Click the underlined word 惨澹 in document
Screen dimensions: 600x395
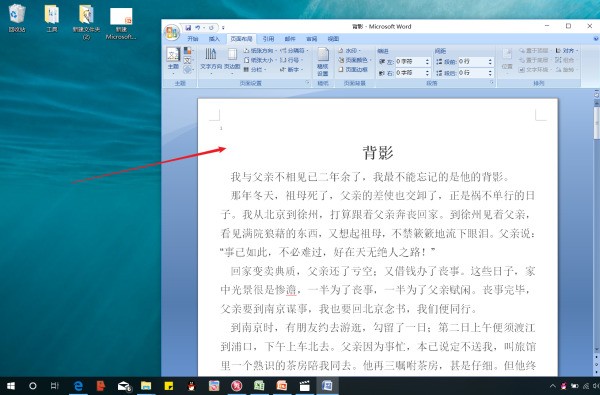[286, 290]
